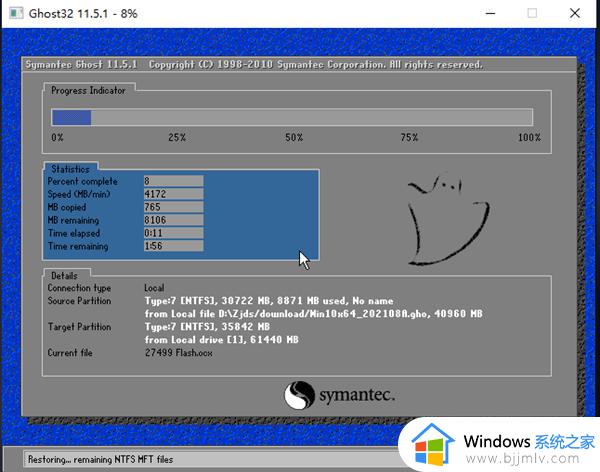Click the Local drive [1] 61440 MB line

222,340
